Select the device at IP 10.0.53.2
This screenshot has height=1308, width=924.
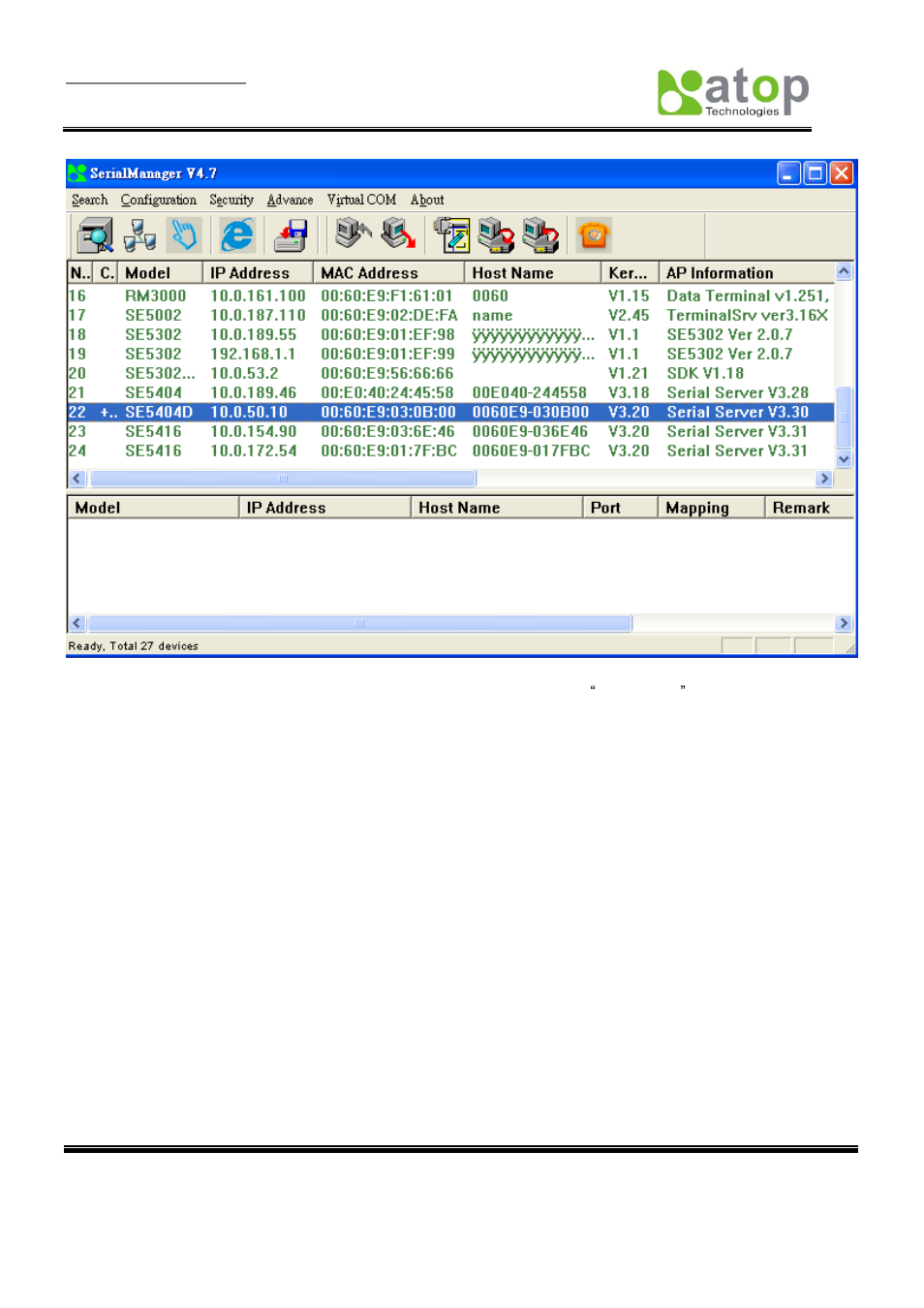tap(451, 373)
